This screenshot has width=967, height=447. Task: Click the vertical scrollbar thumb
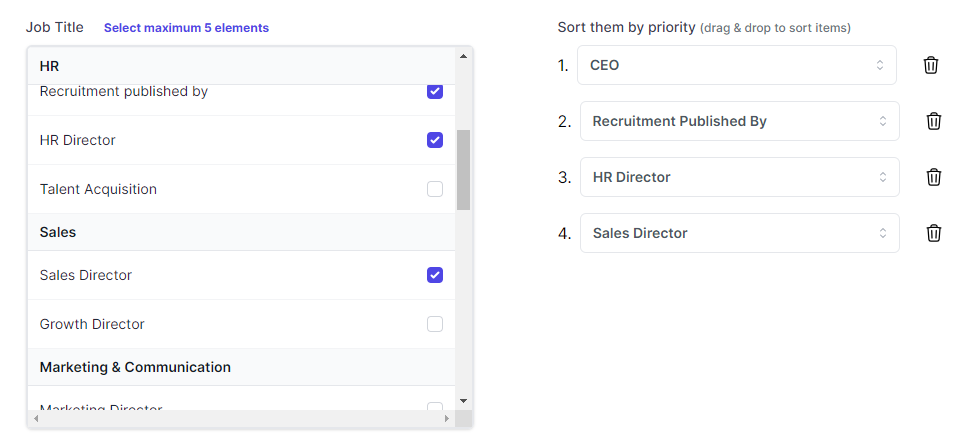click(x=463, y=168)
